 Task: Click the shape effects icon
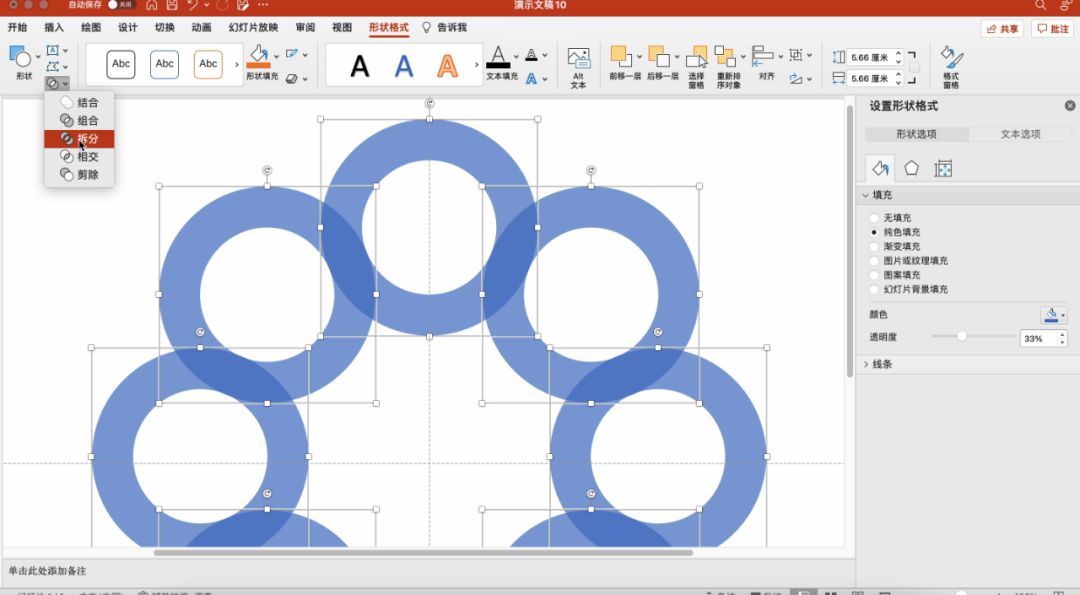click(292, 79)
